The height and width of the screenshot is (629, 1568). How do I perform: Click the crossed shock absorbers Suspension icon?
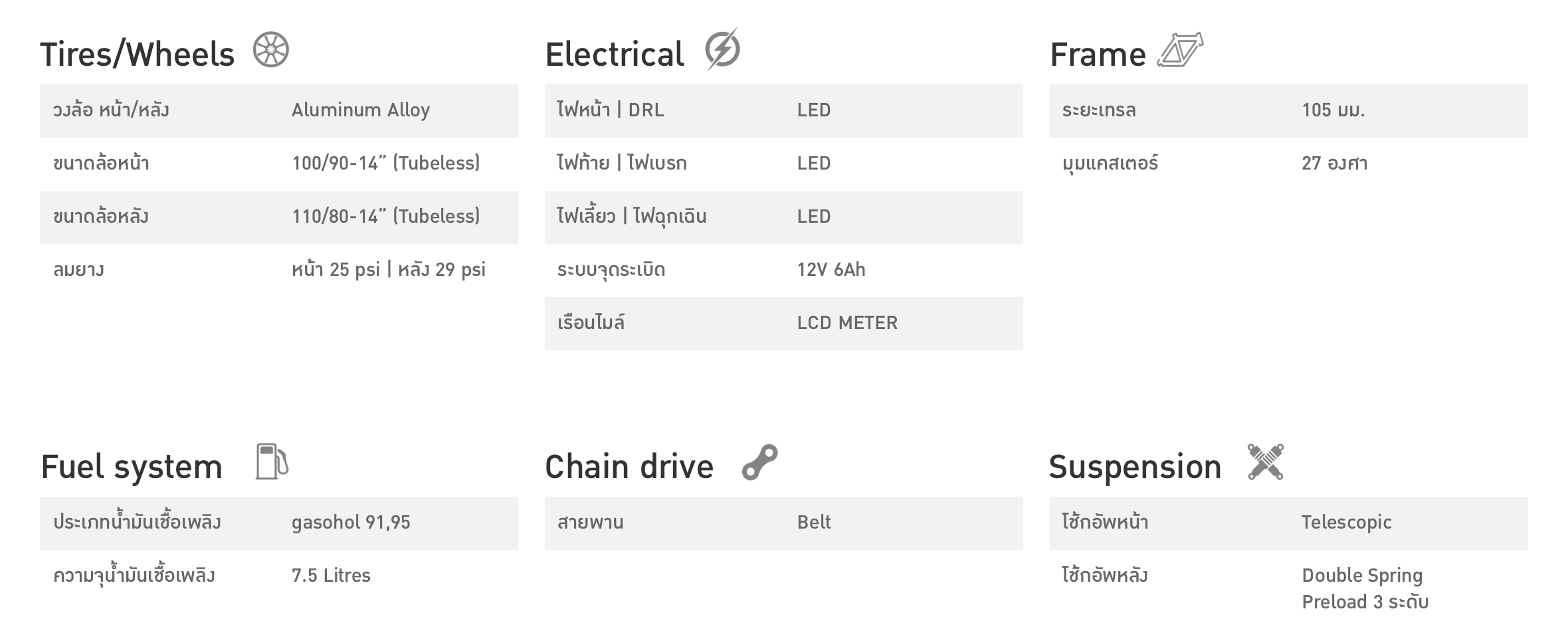(1266, 461)
